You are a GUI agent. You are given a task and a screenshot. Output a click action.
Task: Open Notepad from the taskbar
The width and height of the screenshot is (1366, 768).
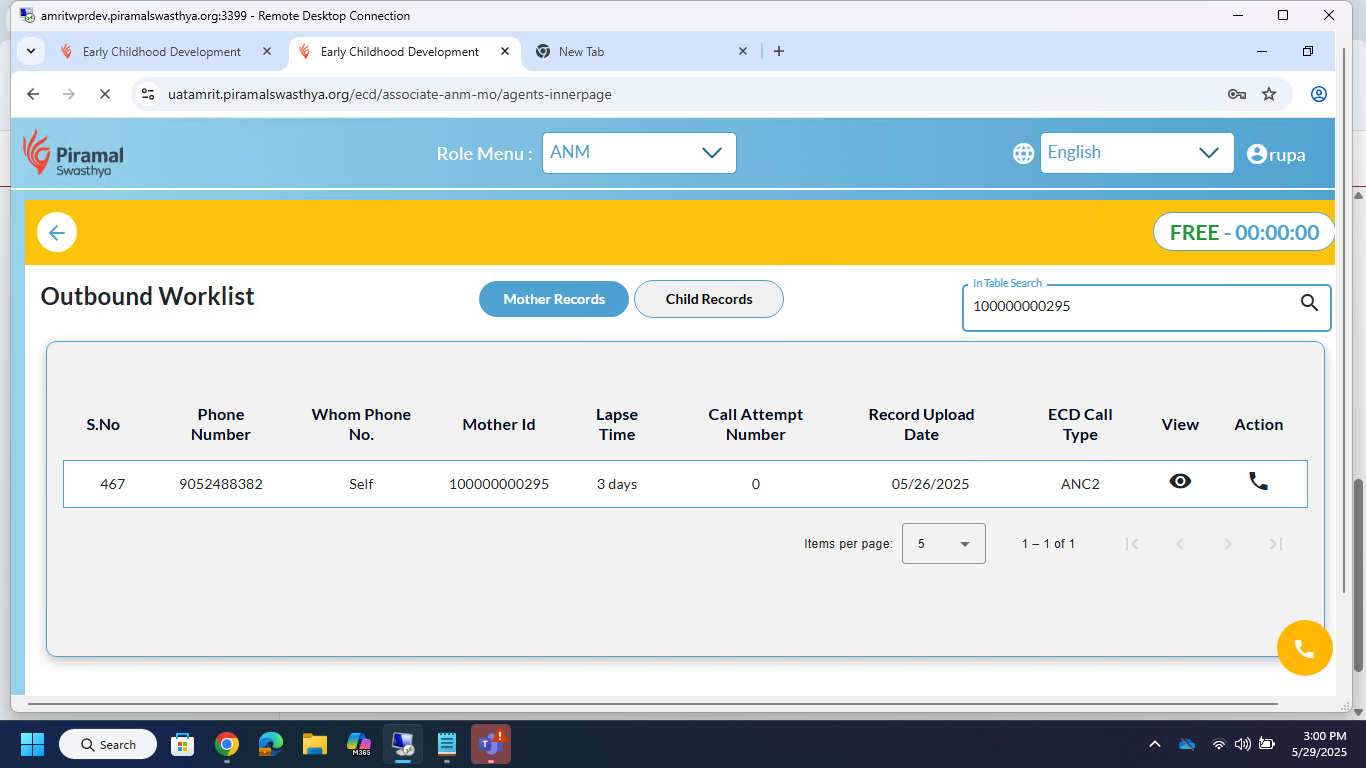[447, 744]
